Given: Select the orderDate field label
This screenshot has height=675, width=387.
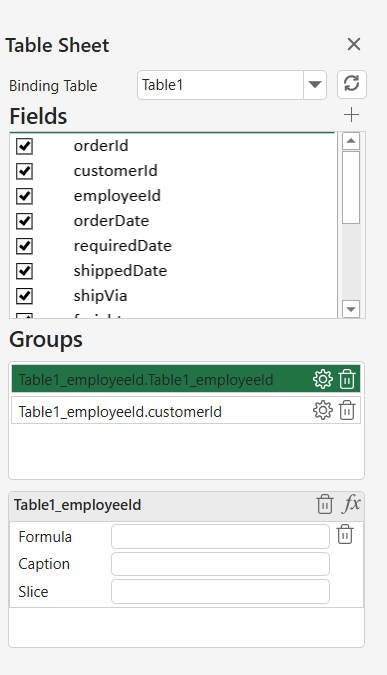Looking at the screenshot, I should point(111,221).
